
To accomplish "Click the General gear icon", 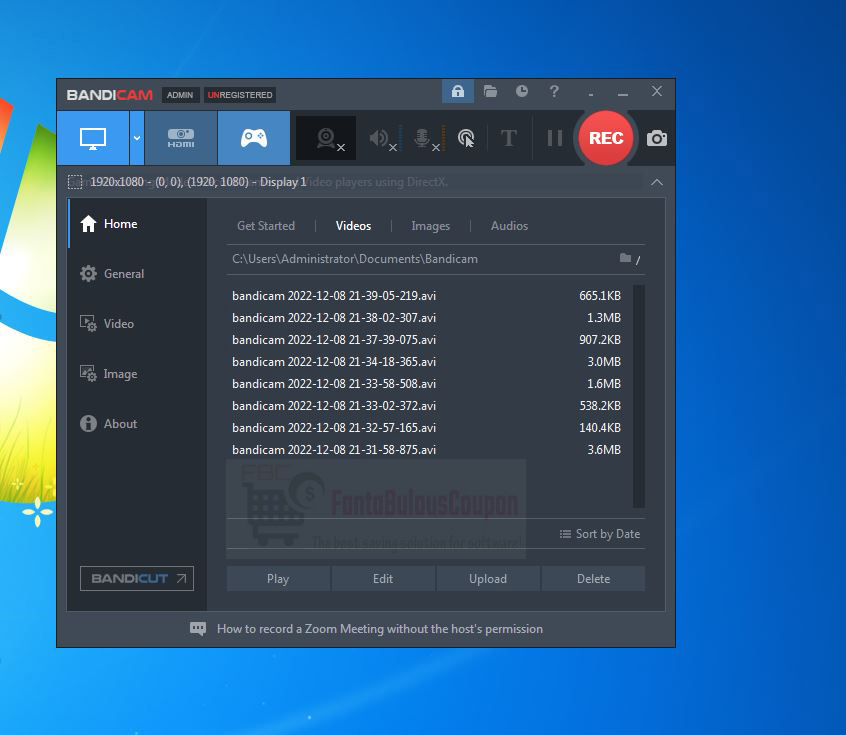I will click(88, 274).
